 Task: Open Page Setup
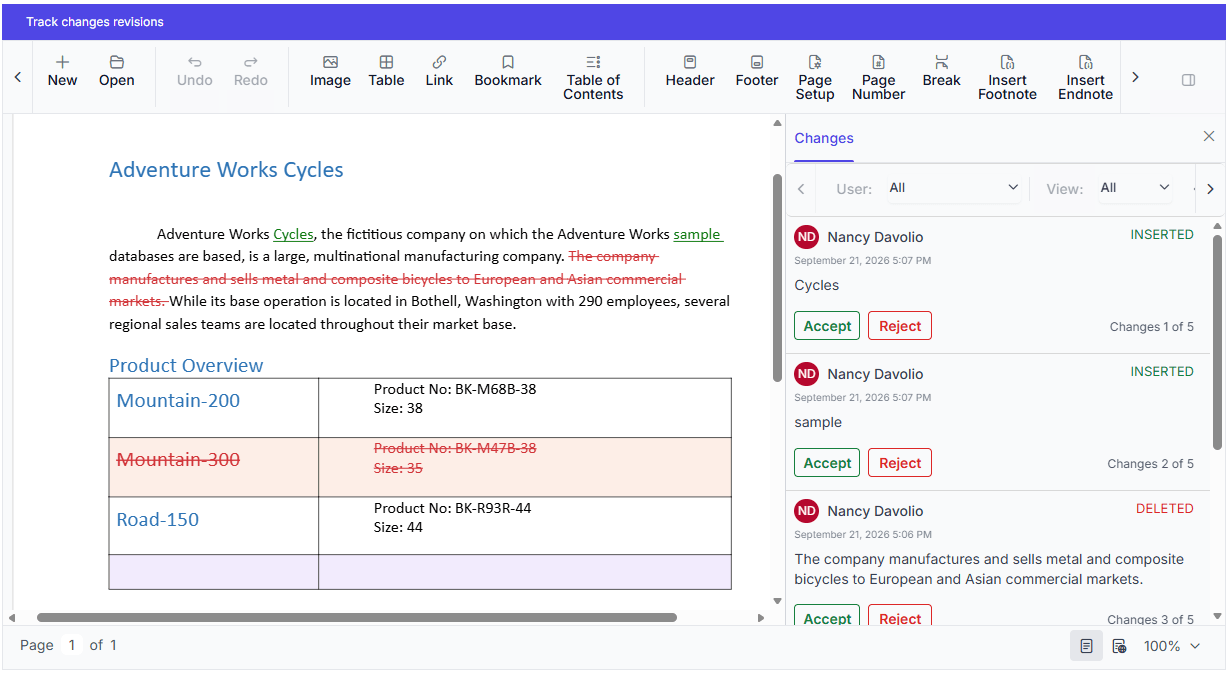(x=815, y=77)
